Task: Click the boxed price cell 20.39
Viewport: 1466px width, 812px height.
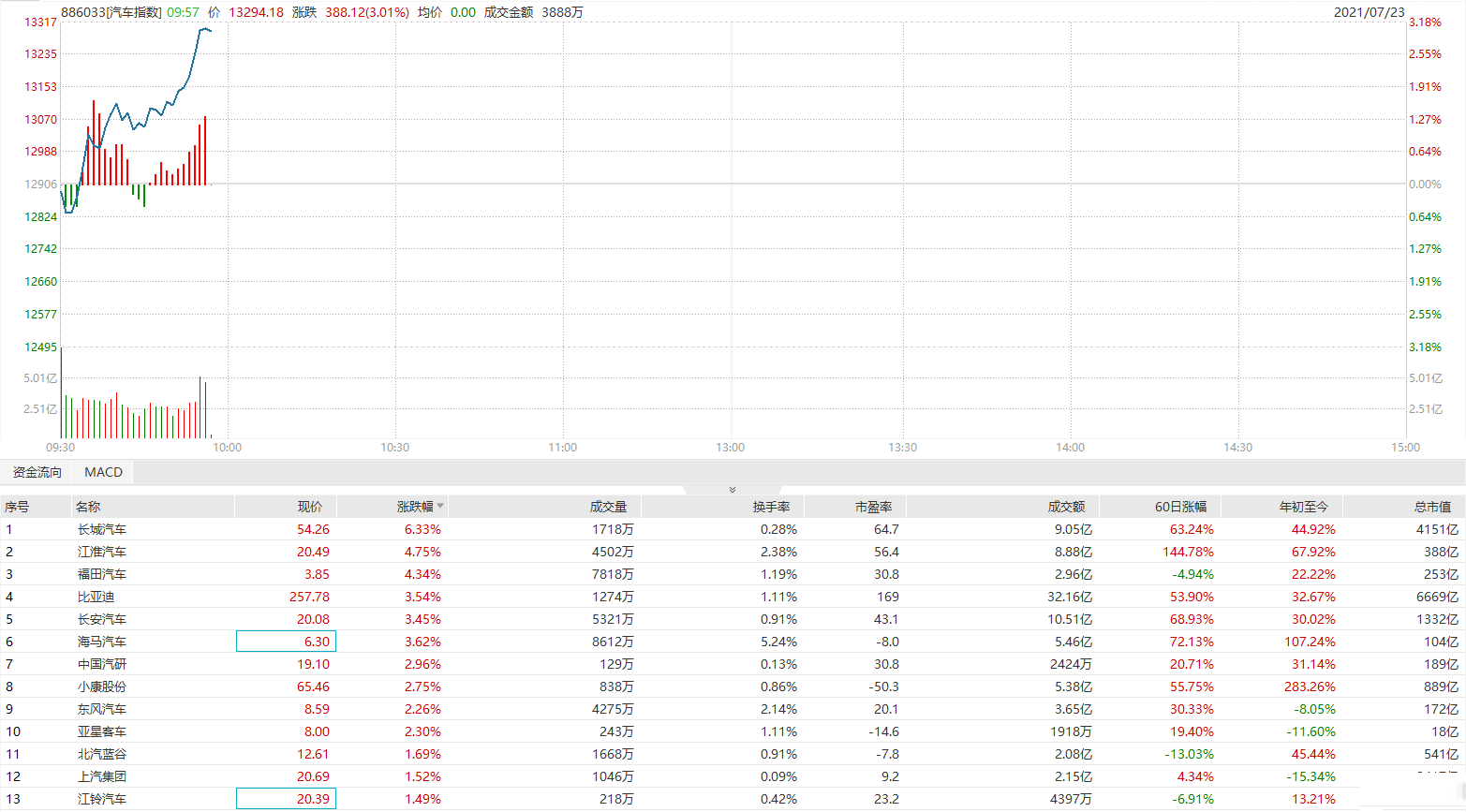Action: (286, 799)
